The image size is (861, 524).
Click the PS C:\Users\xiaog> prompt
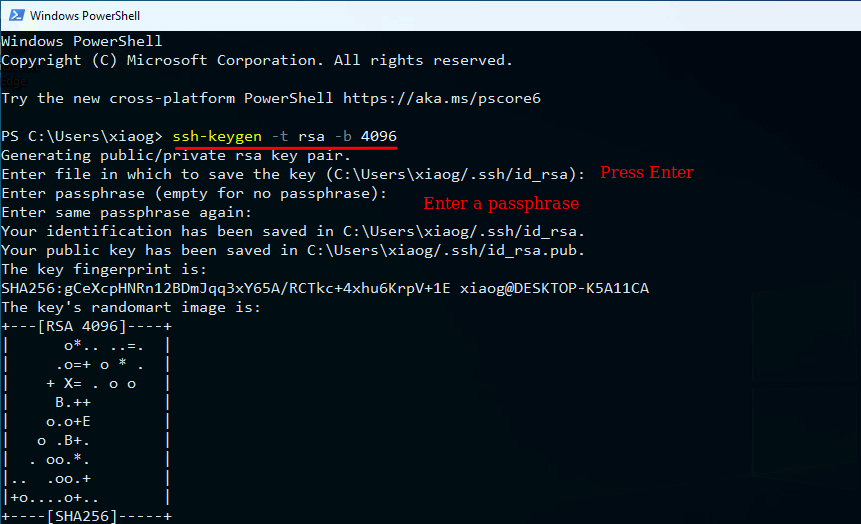[x=82, y=135]
